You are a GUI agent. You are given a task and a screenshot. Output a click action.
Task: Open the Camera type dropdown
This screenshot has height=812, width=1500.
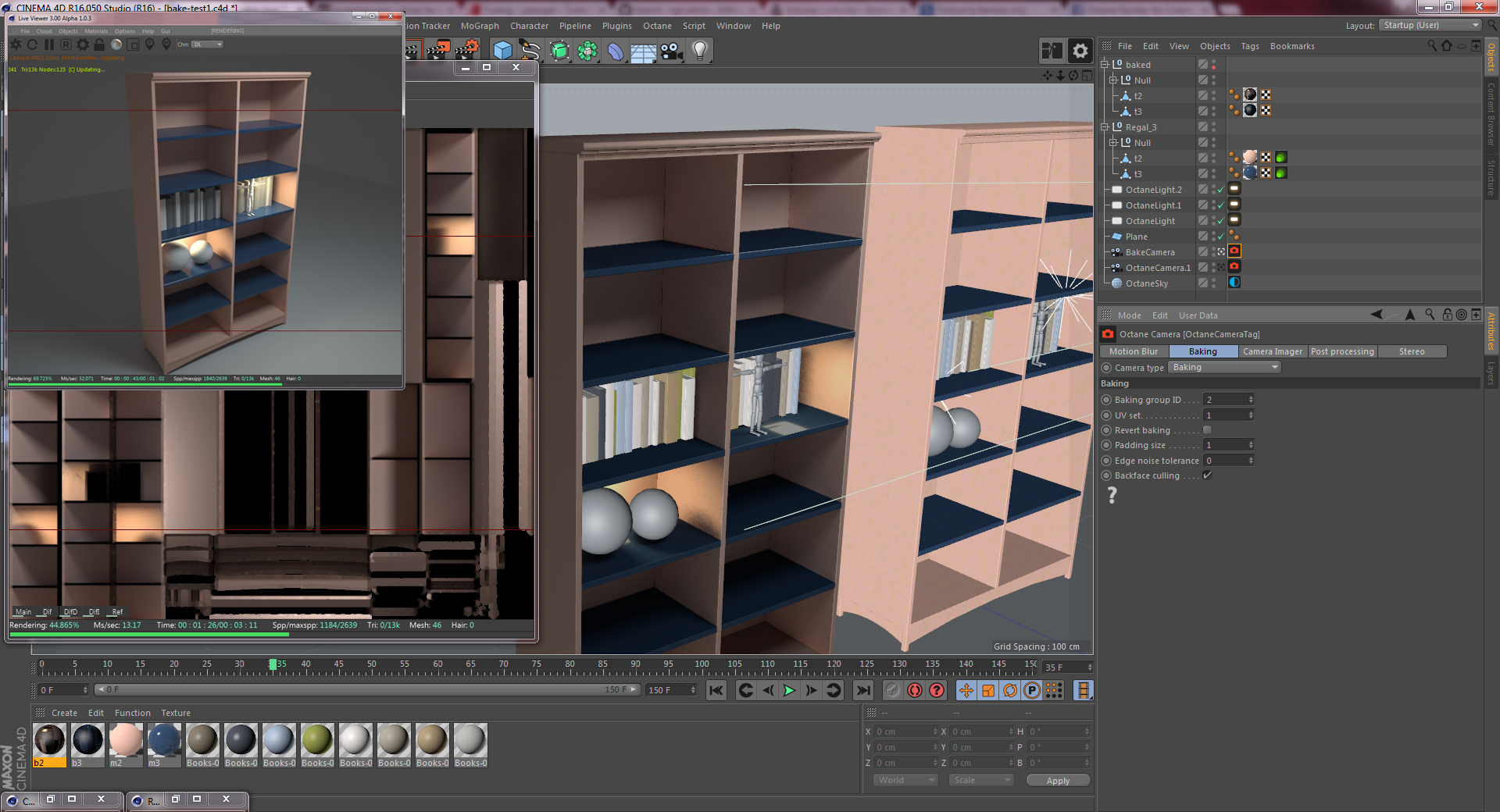tap(1224, 368)
